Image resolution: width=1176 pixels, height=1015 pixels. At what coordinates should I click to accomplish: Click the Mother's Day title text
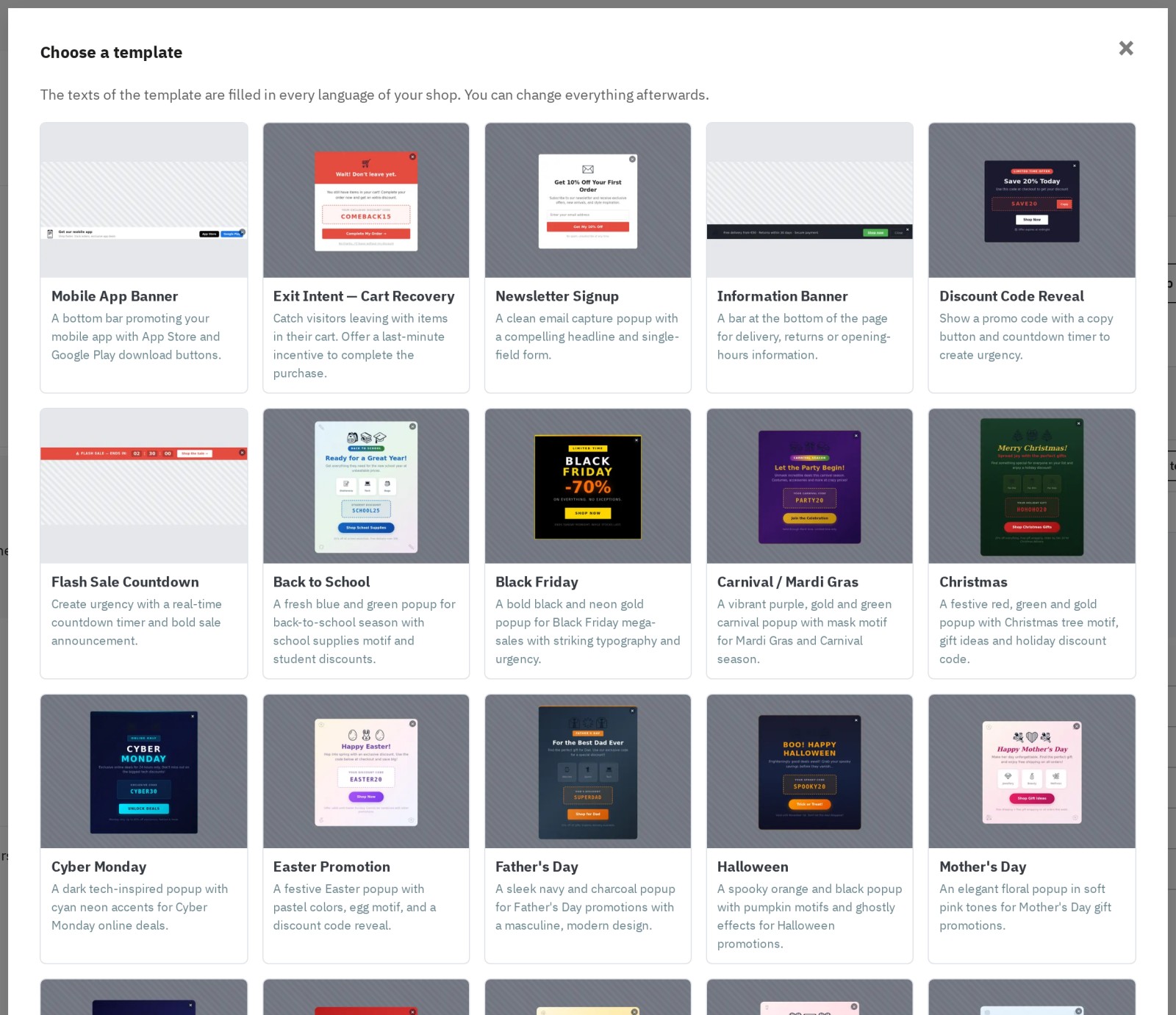pyautogui.click(x=983, y=867)
